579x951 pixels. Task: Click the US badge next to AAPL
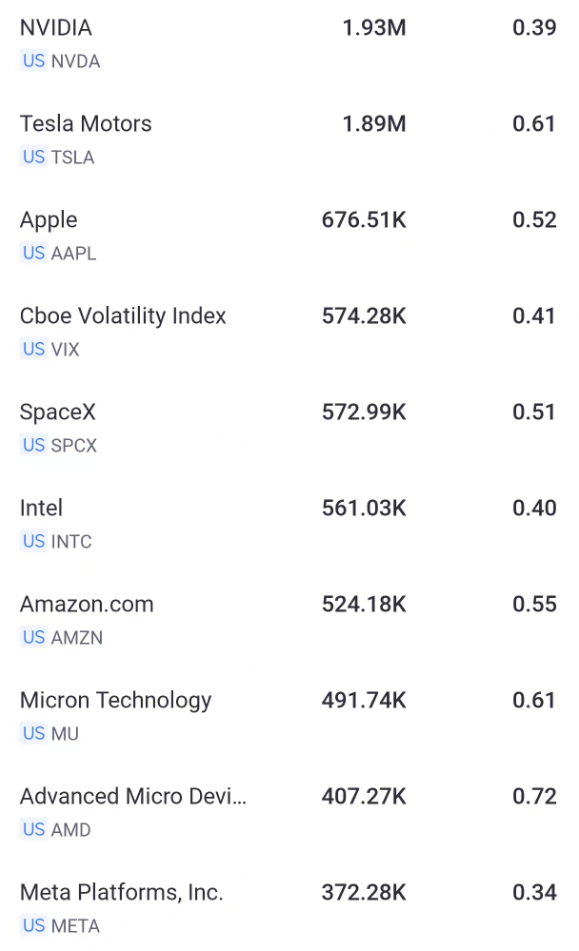click(x=34, y=253)
